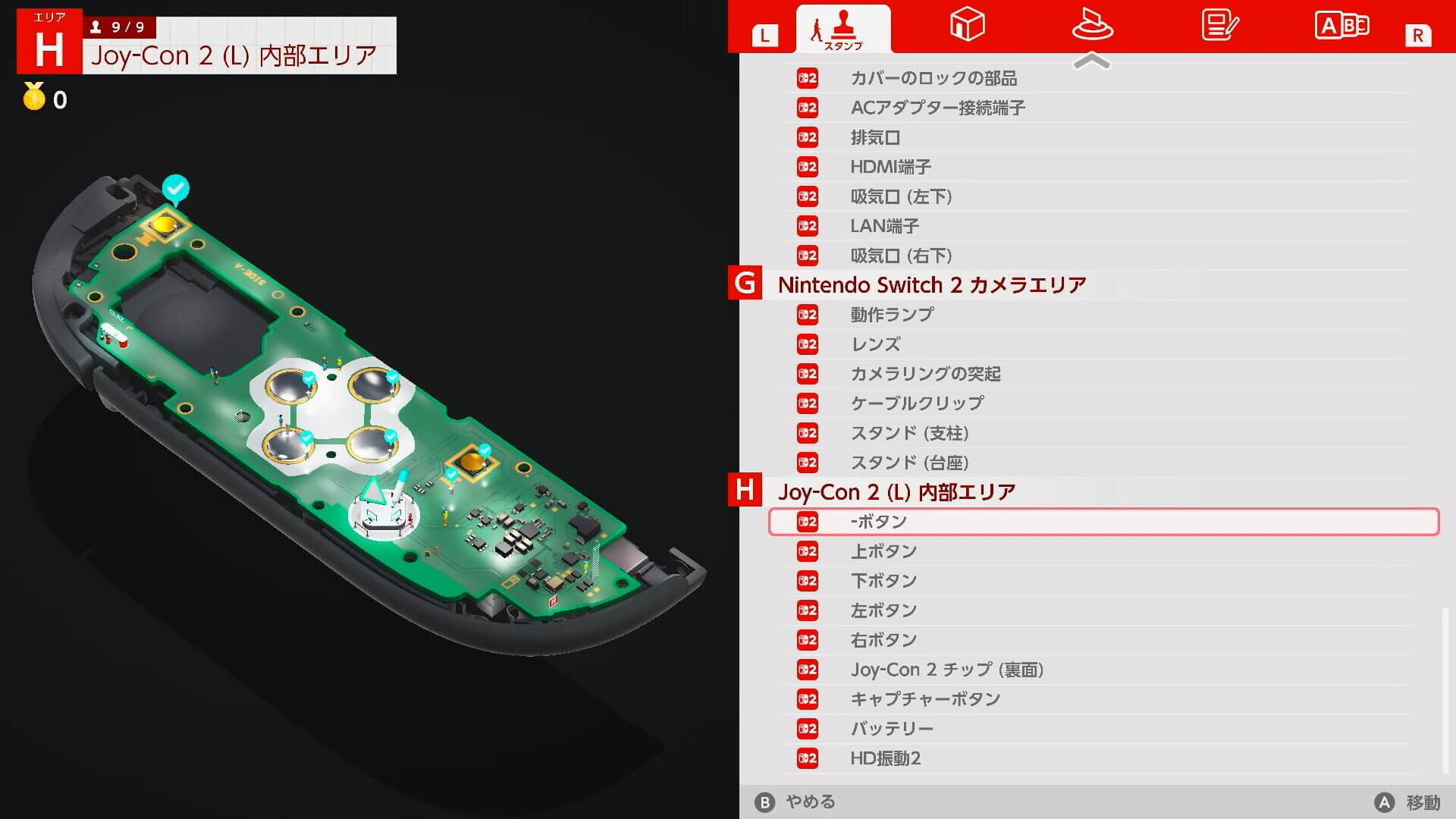Screen dimensions: 1456x819
Task: Switch to the 3D cube tab
Action: coord(967,24)
